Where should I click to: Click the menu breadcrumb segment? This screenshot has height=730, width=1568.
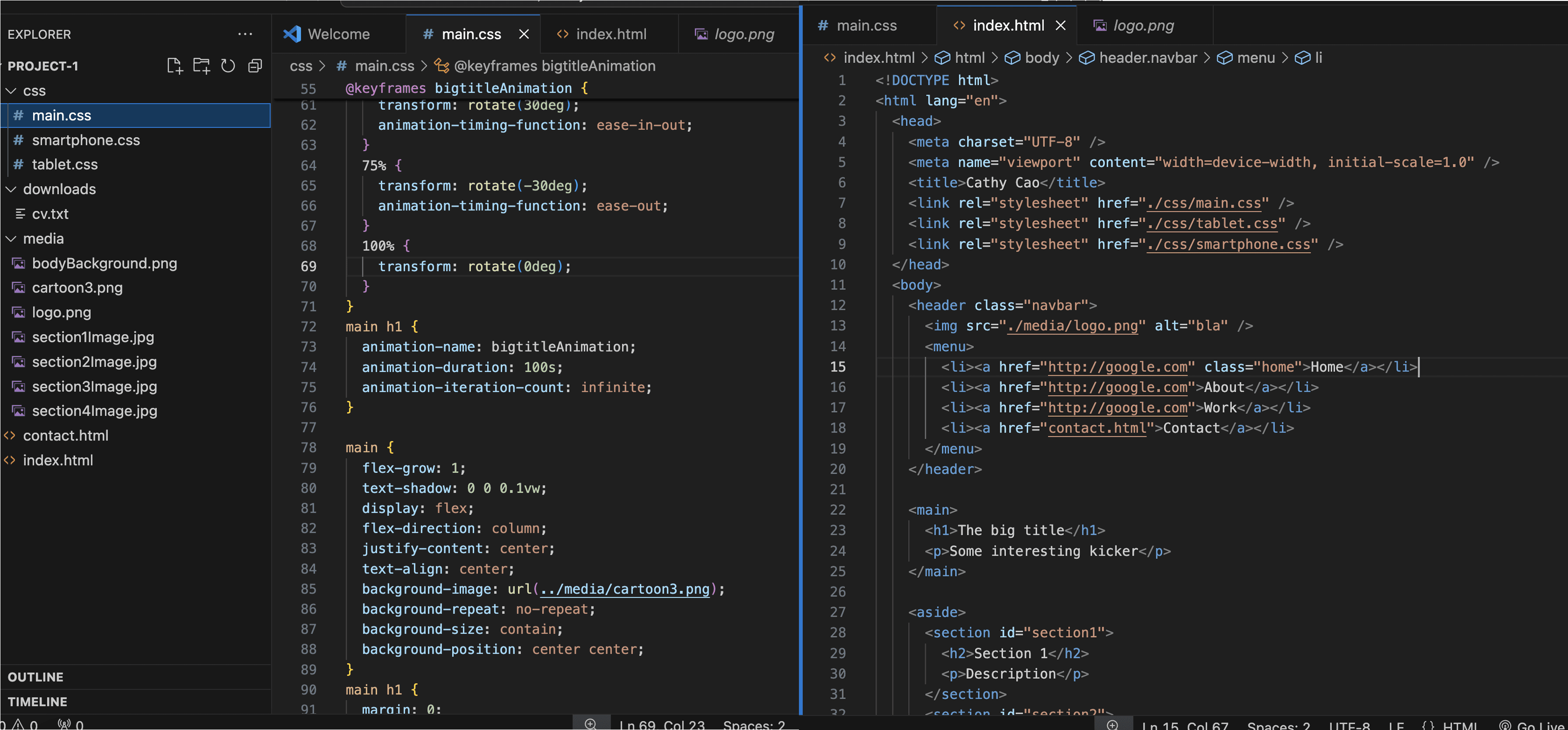[1246, 58]
